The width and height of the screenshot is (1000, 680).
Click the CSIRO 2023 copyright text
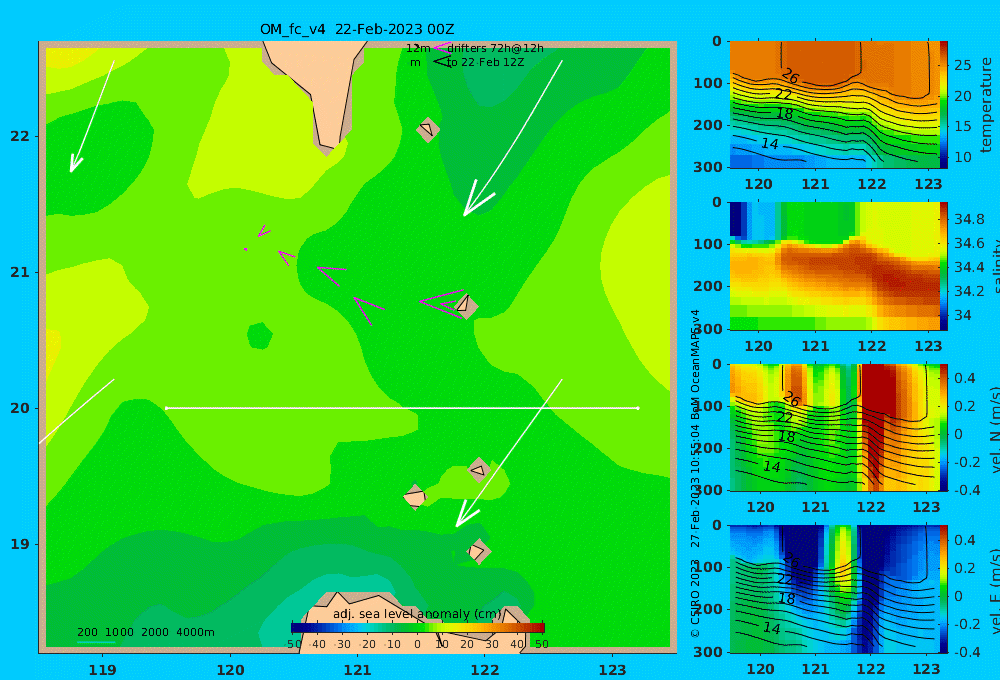pos(695,598)
